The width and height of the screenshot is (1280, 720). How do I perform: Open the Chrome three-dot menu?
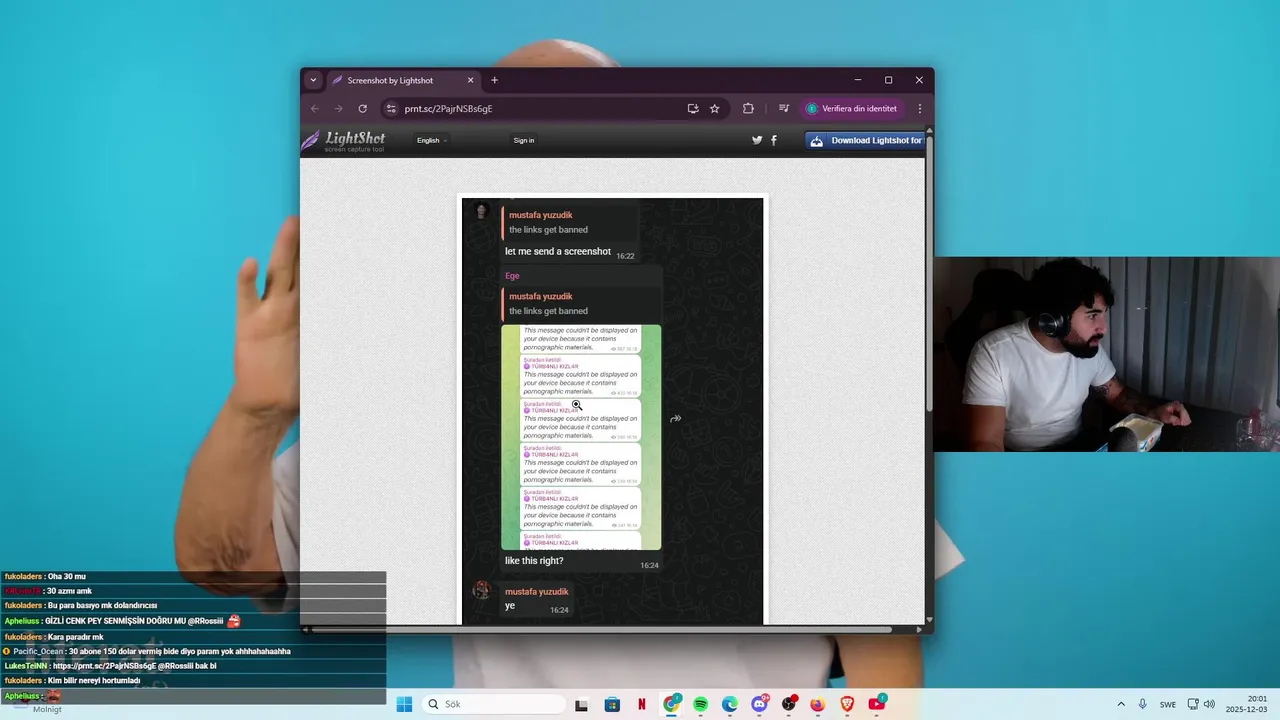click(x=920, y=108)
